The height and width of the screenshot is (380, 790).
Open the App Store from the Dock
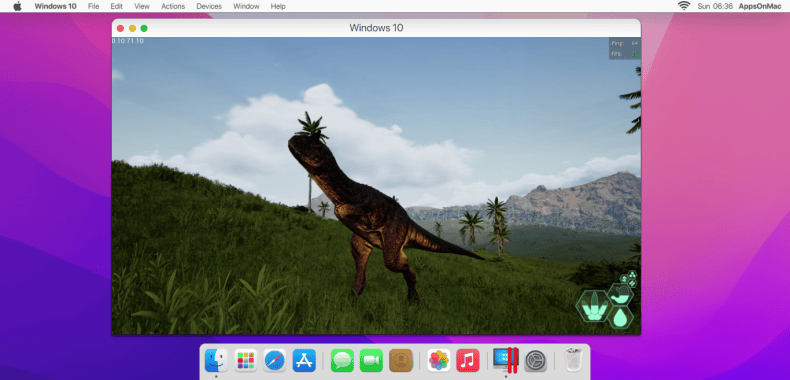tap(304, 360)
